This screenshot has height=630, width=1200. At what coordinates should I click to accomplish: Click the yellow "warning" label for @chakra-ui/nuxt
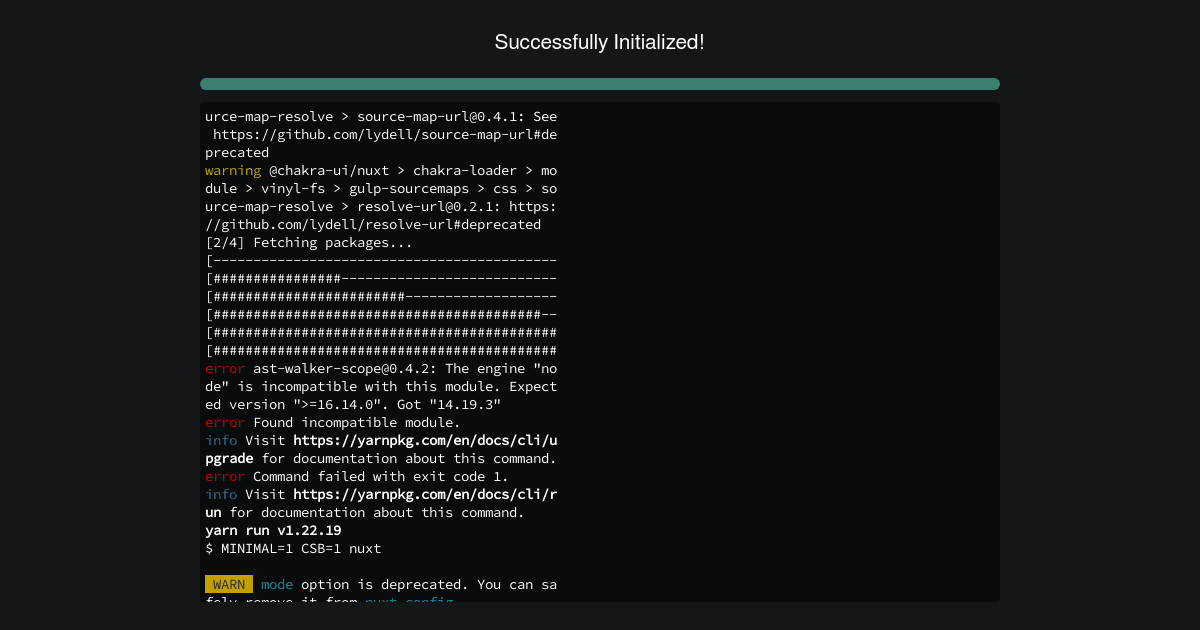coord(233,170)
